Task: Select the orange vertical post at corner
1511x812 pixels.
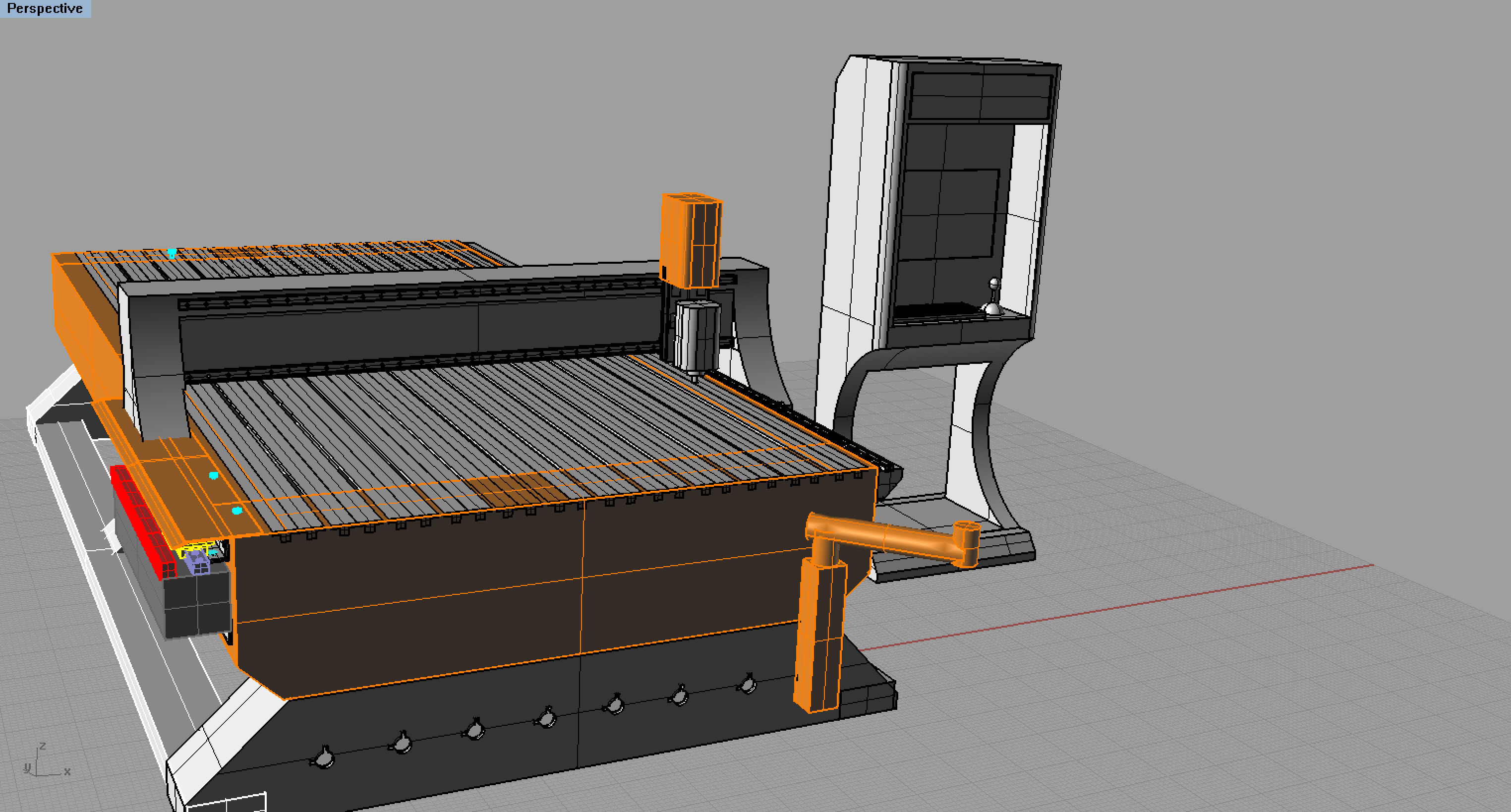Action: pyautogui.click(x=821, y=634)
